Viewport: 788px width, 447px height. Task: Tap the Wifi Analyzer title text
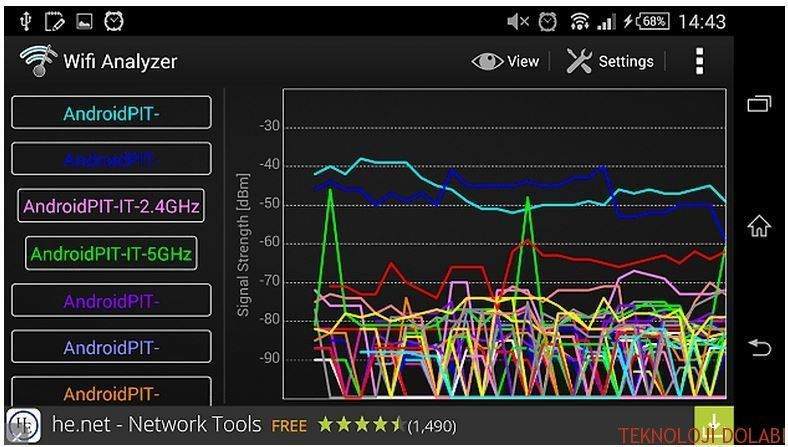tap(120, 61)
